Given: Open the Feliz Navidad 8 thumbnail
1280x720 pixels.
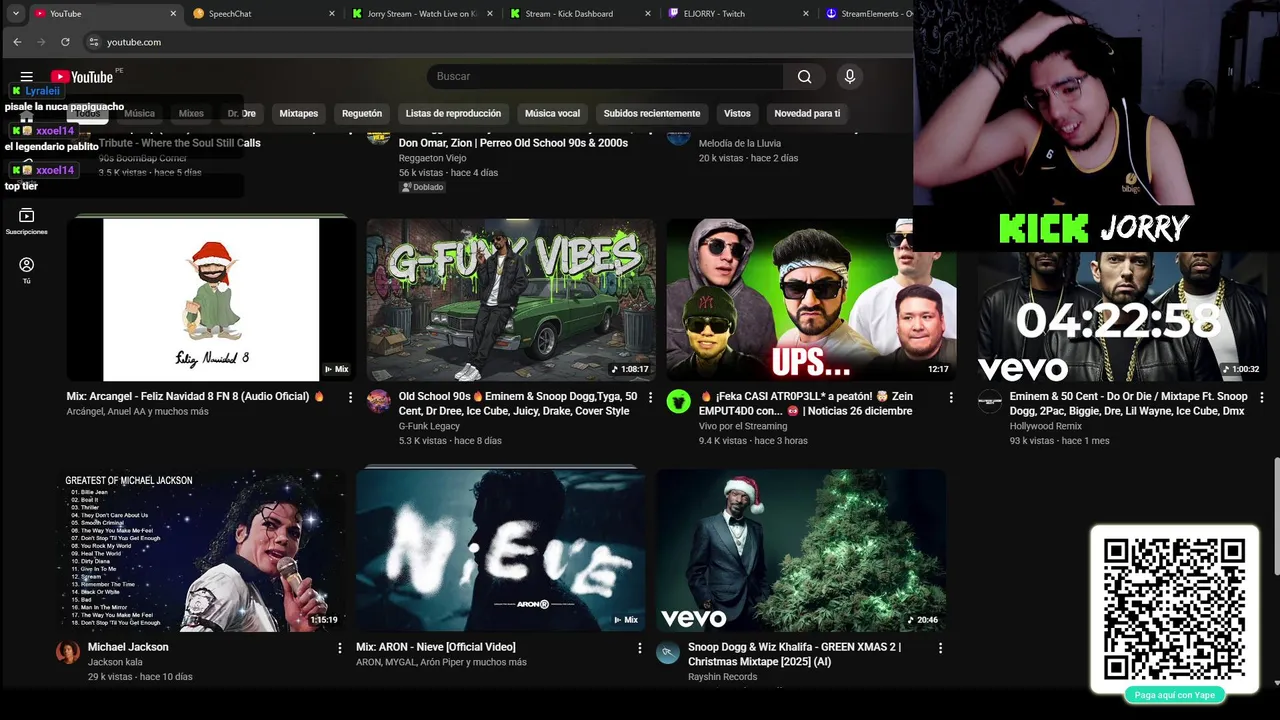Looking at the screenshot, I should click(x=211, y=299).
